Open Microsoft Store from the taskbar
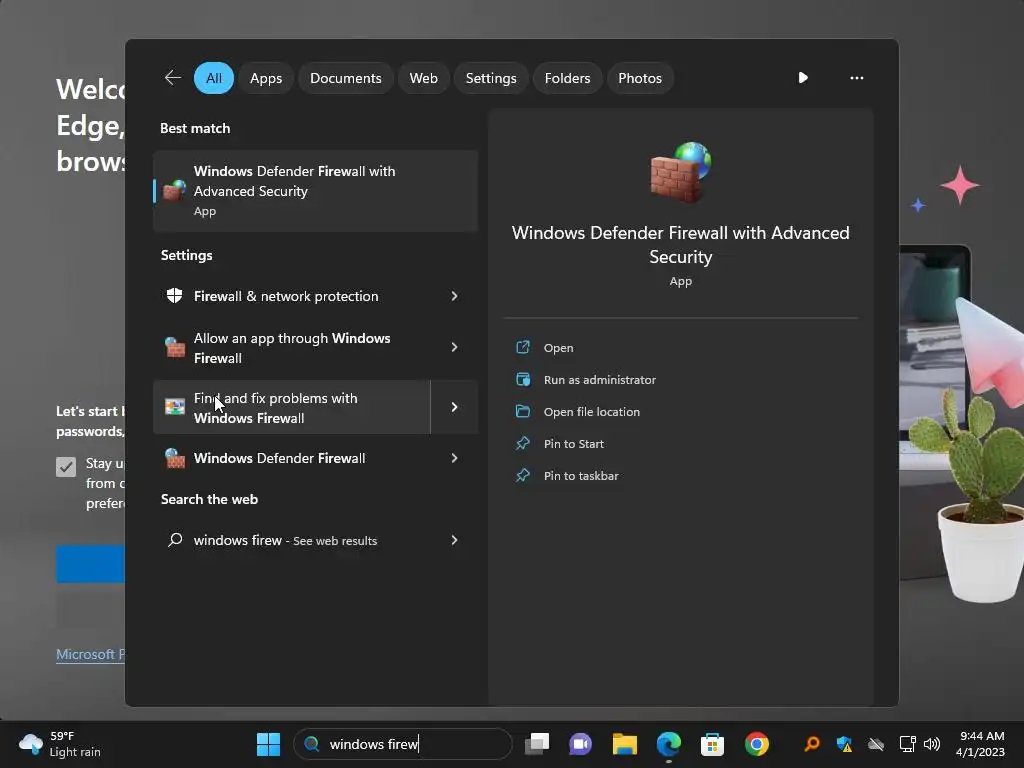The width and height of the screenshot is (1024, 768). click(x=712, y=744)
